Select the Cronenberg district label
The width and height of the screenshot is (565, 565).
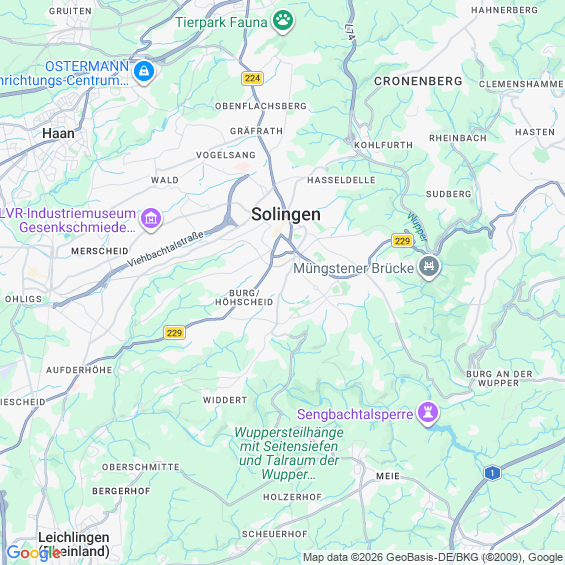pos(418,81)
